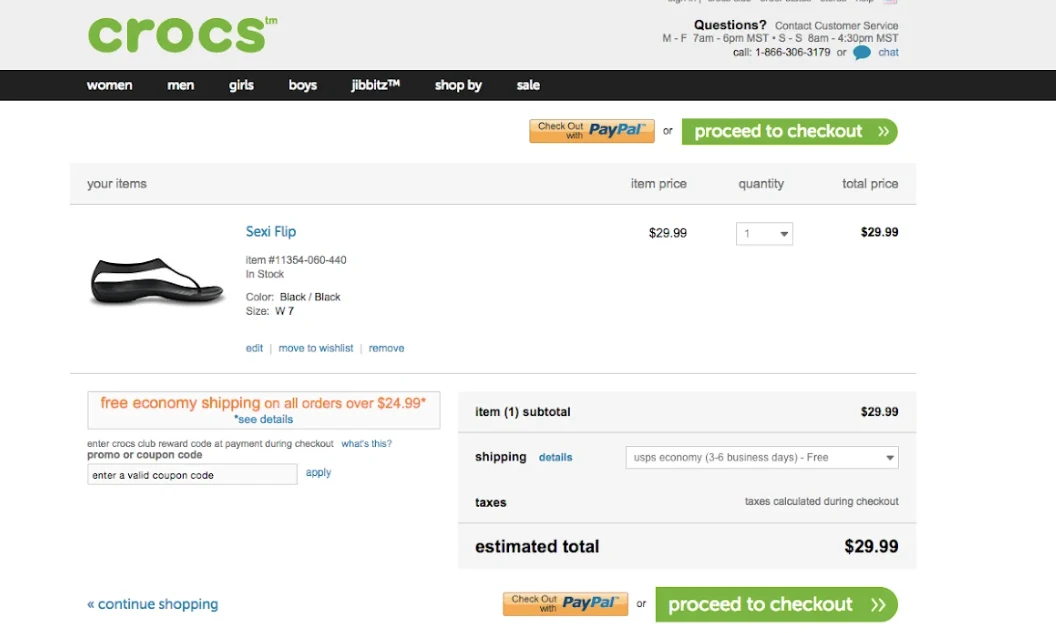Click bottom proceed to checkout button
This screenshot has width=1056, height=633.
point(777,604)
